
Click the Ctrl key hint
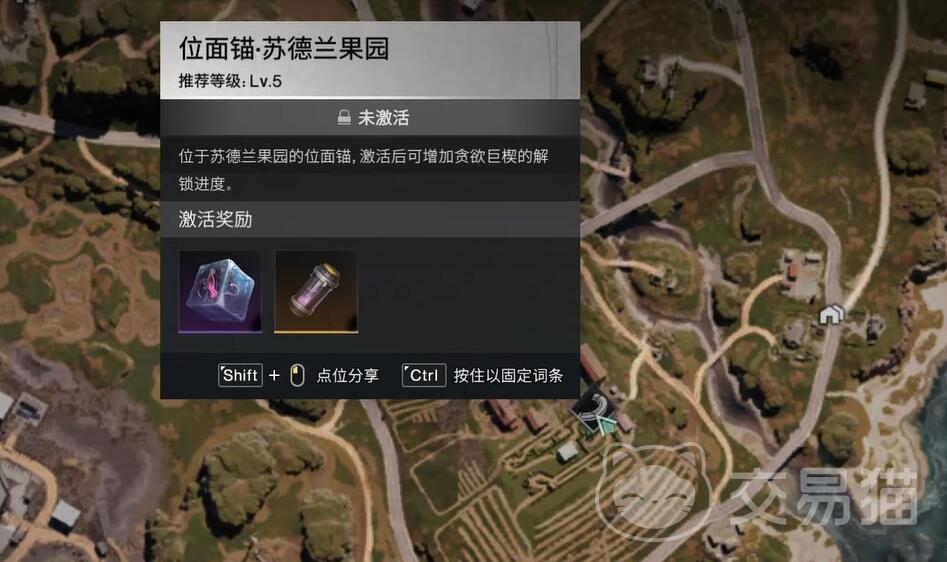(424, 375)
